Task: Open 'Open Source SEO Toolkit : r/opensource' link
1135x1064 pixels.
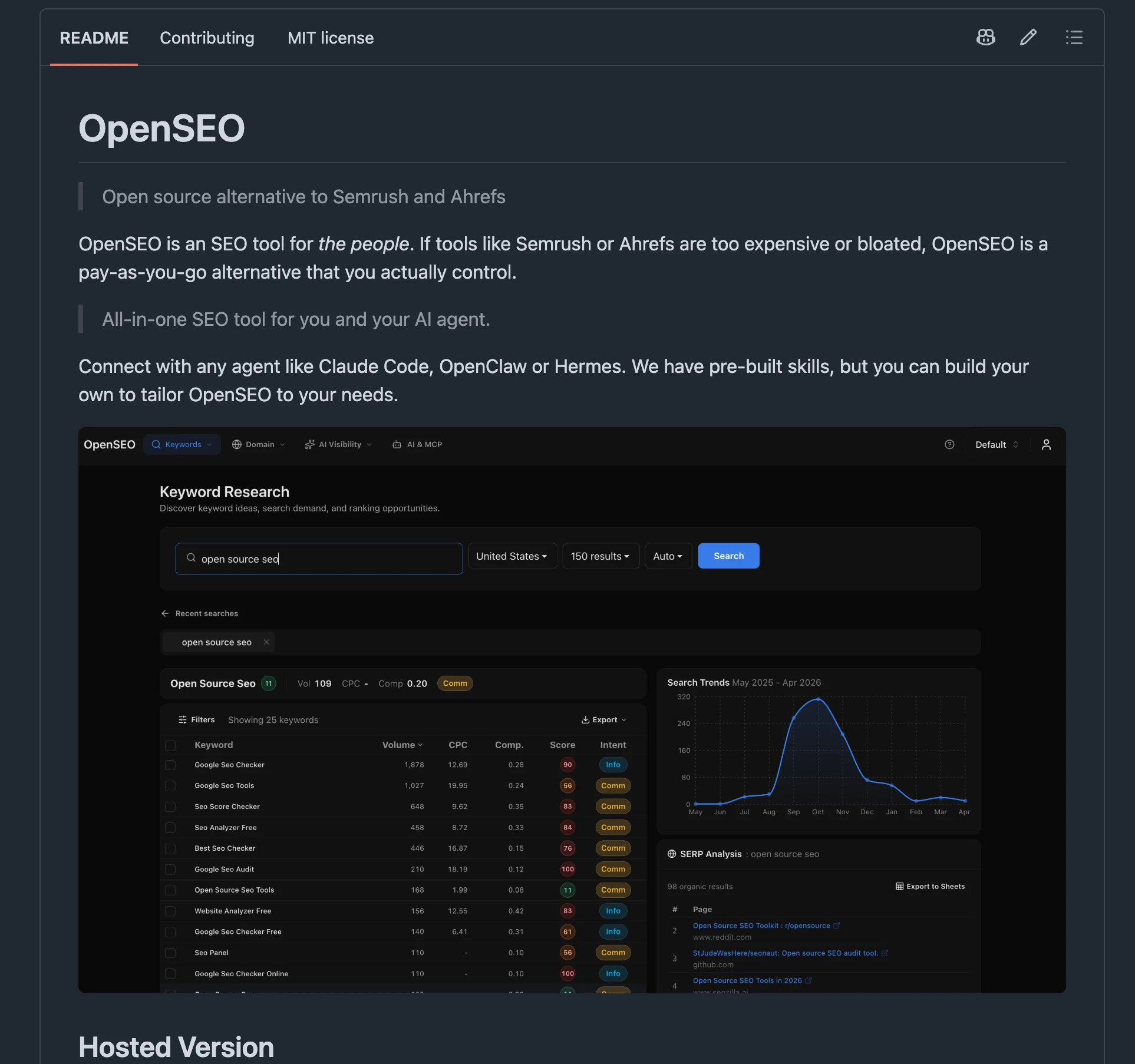Action: [x=761, y=926]
